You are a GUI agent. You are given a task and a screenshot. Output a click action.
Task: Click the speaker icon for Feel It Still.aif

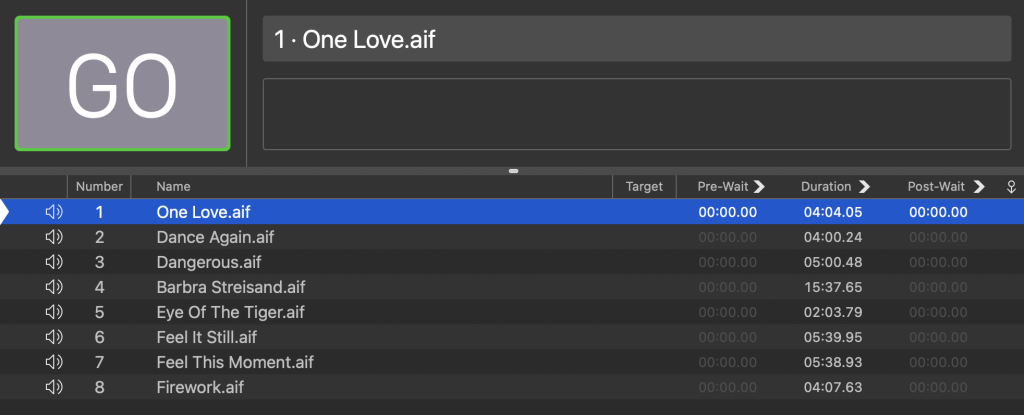(x=54, y=337)
